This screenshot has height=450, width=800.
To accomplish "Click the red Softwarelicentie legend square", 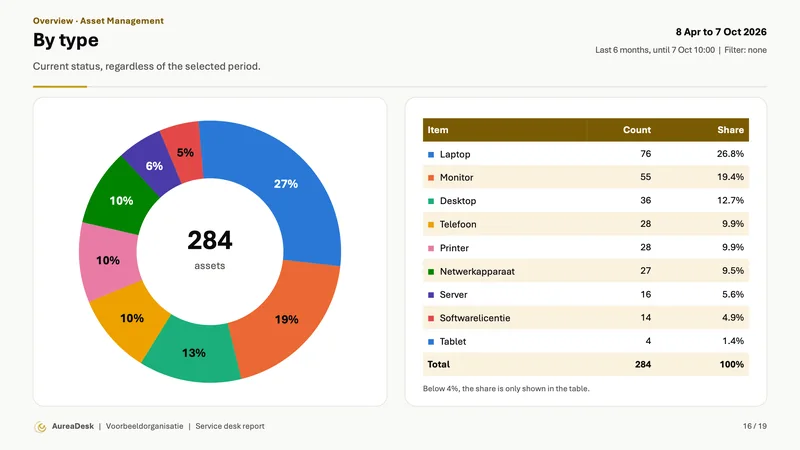I will pyautogui.click(x=431, y=318).
